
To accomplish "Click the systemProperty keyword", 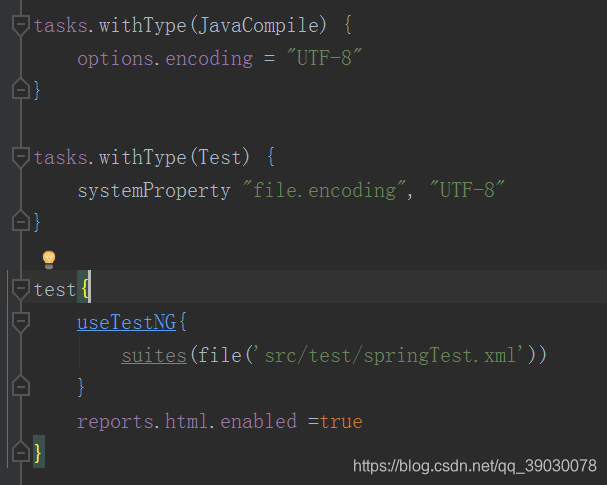I will pos(154,191).
